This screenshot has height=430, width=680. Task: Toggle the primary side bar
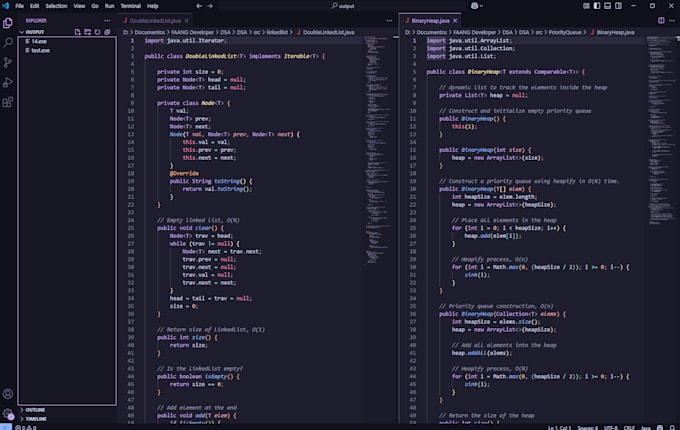tap(597, 6)
